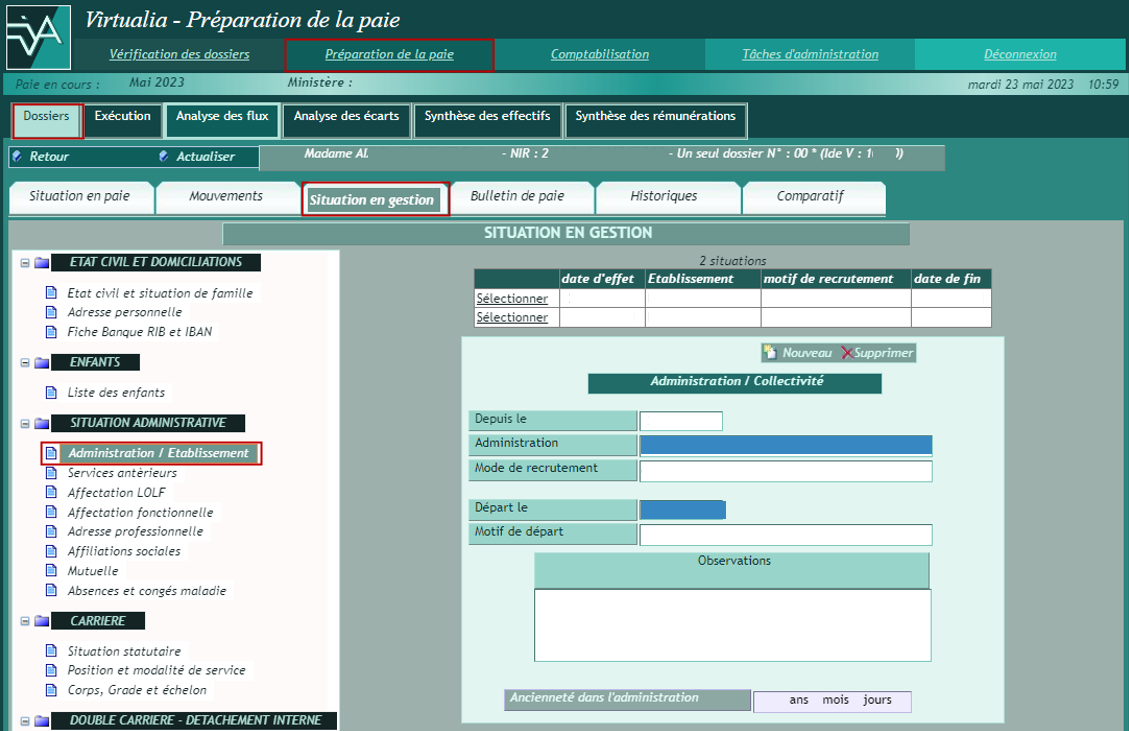Image resolution: width=1129 pixels, height=731 pixels.
Task: Click document icon beside Mutuelle
Action: coord(52,571)
